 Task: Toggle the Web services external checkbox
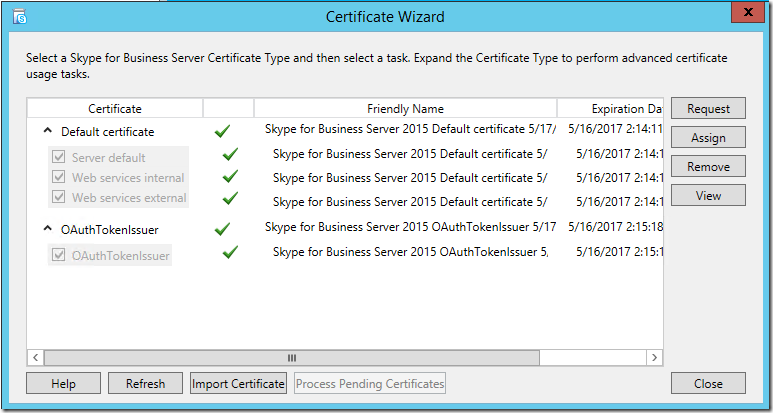(59, 197)
